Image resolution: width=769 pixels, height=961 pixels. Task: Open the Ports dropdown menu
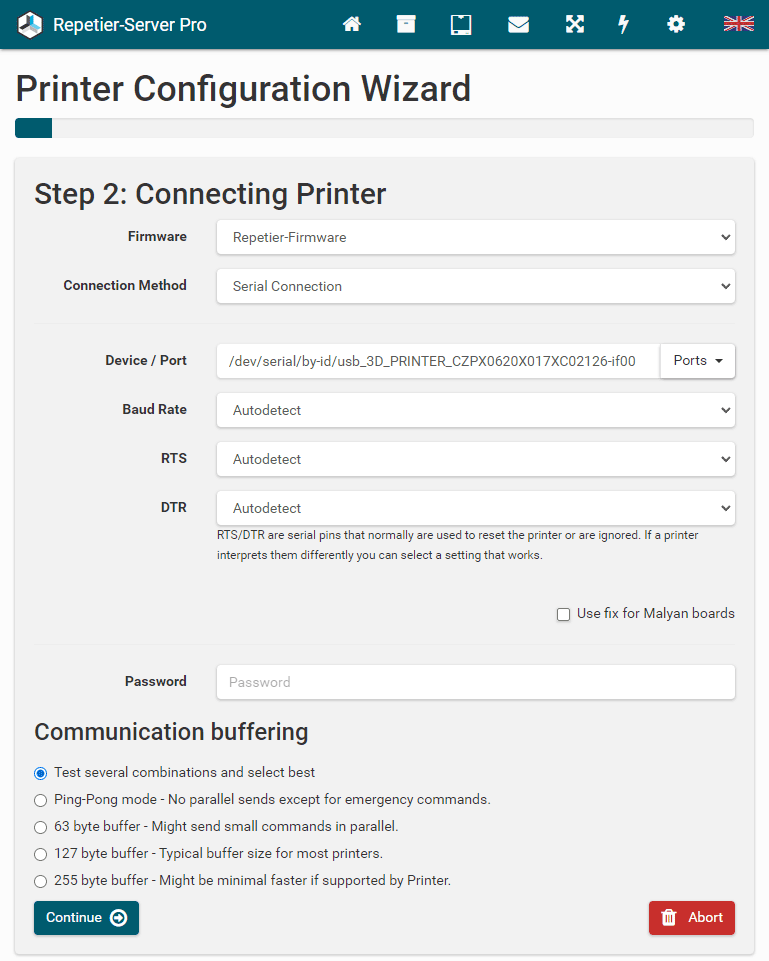(697, 361)
